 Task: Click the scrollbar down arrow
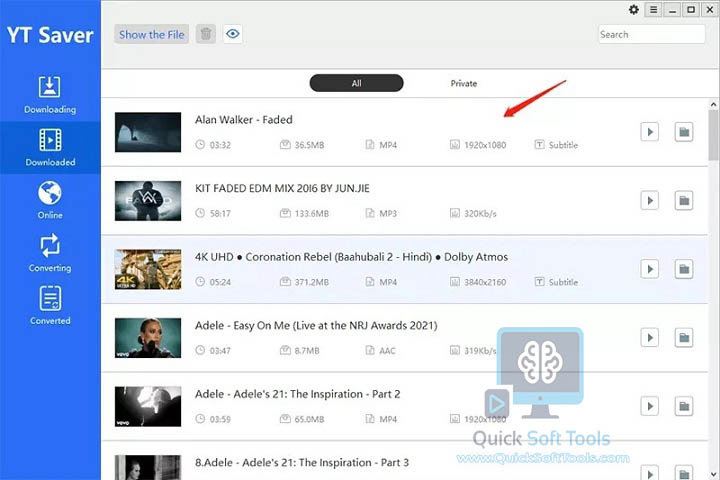click(714, 474)
